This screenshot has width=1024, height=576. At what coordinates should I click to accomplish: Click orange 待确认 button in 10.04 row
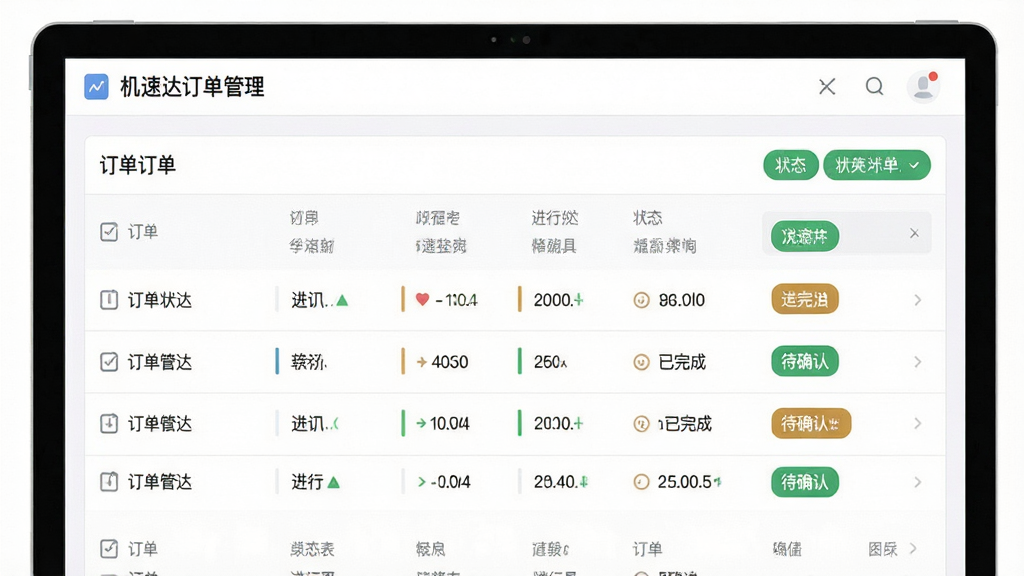811,423
